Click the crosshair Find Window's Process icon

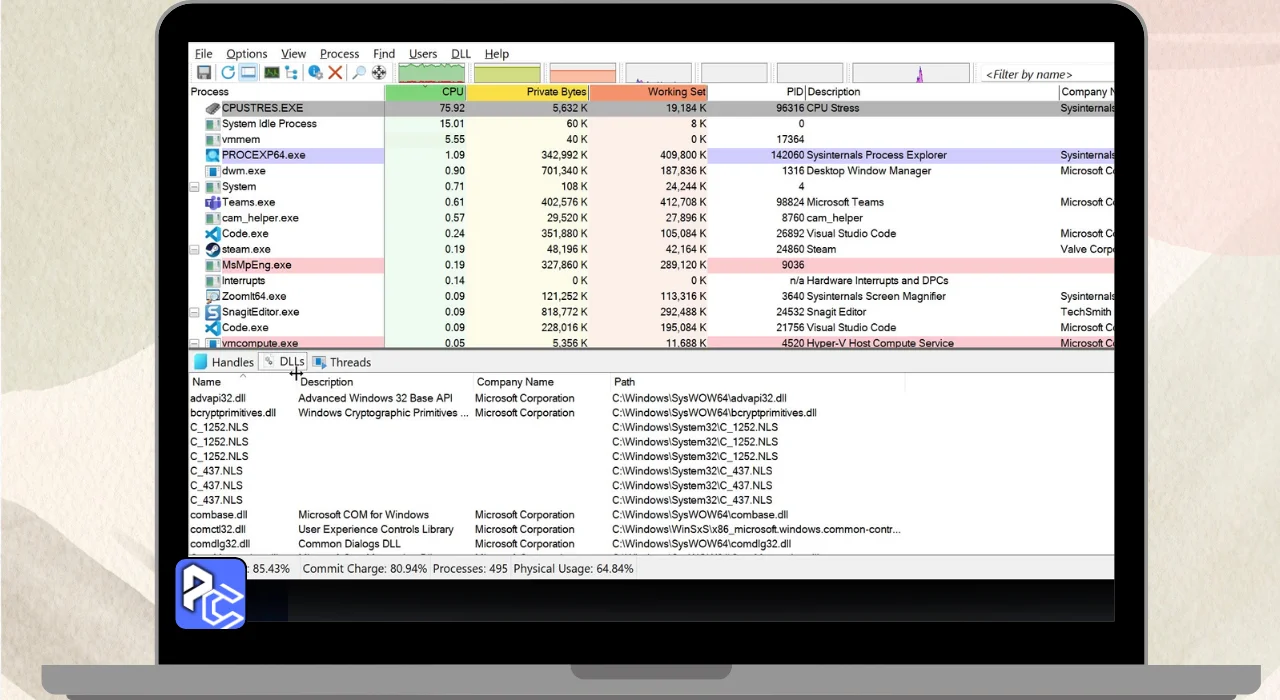(x=379, y=73)
